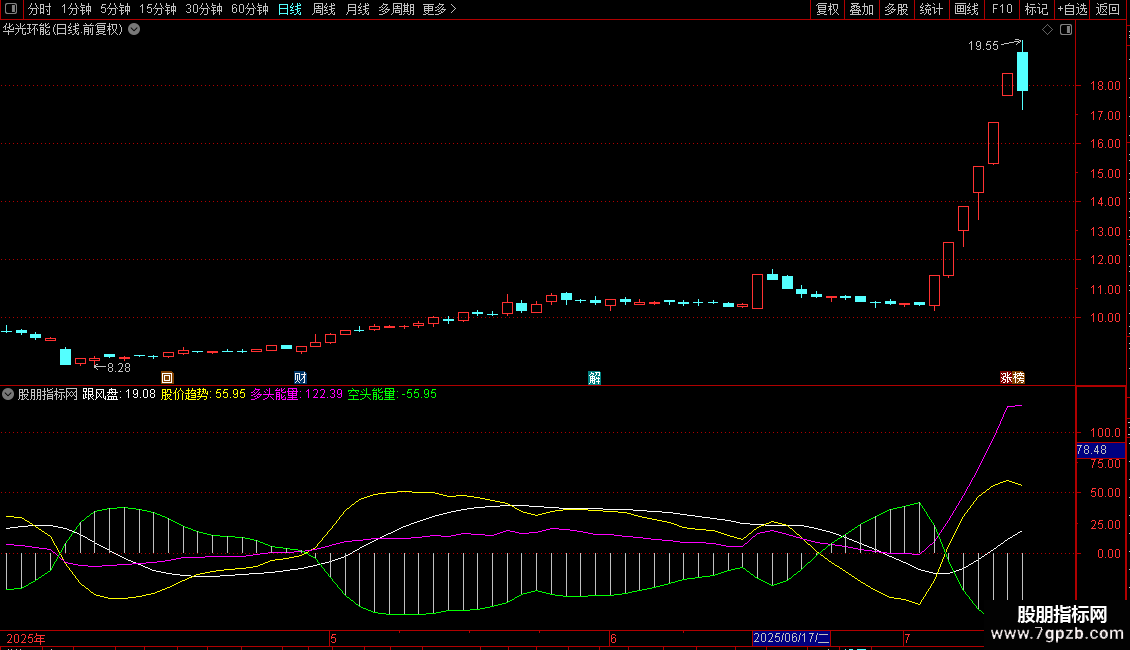
Task: Select the 60分钟 period tab
Action: coord(249,9)
